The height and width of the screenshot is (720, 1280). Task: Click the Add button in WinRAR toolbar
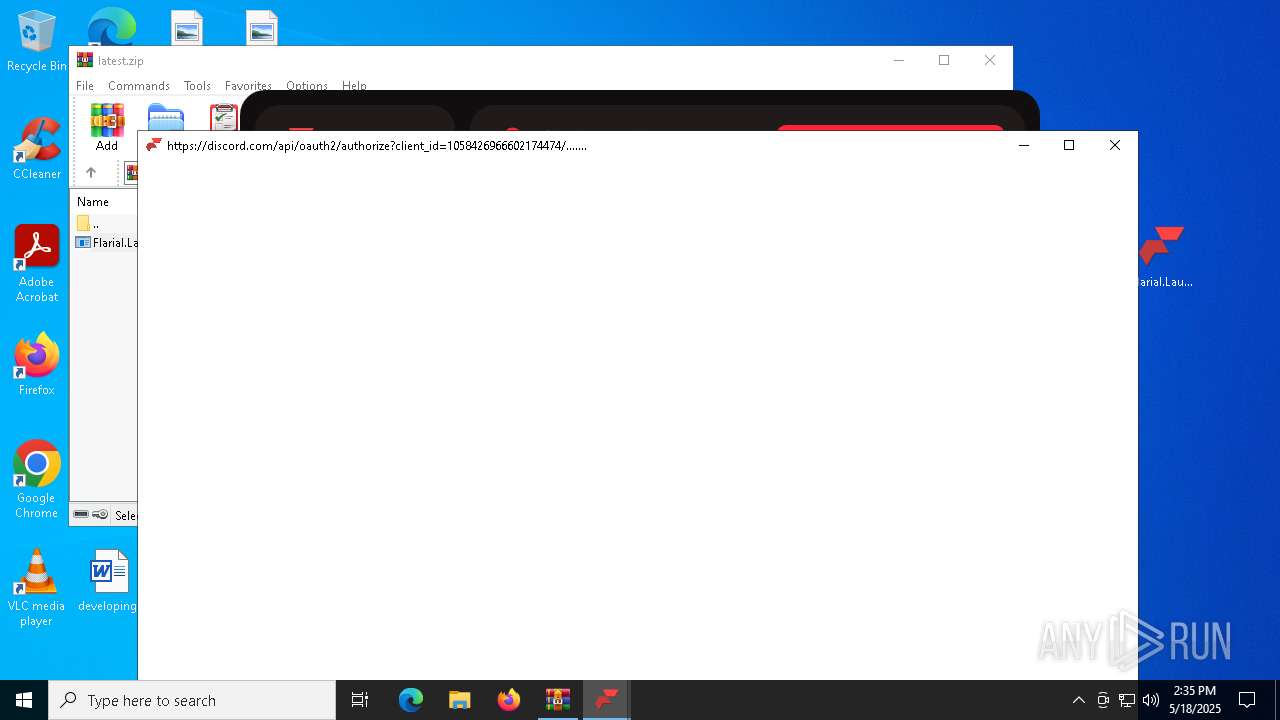(x=107, y=128)
